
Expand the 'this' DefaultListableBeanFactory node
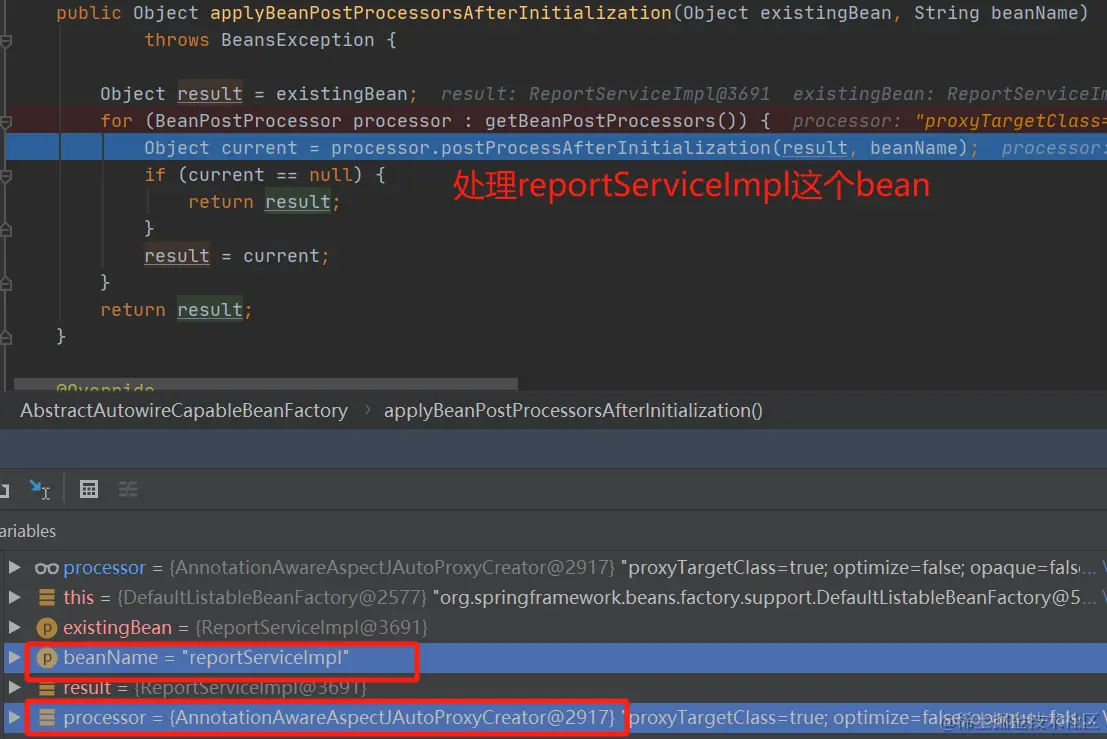click(14, 598)
